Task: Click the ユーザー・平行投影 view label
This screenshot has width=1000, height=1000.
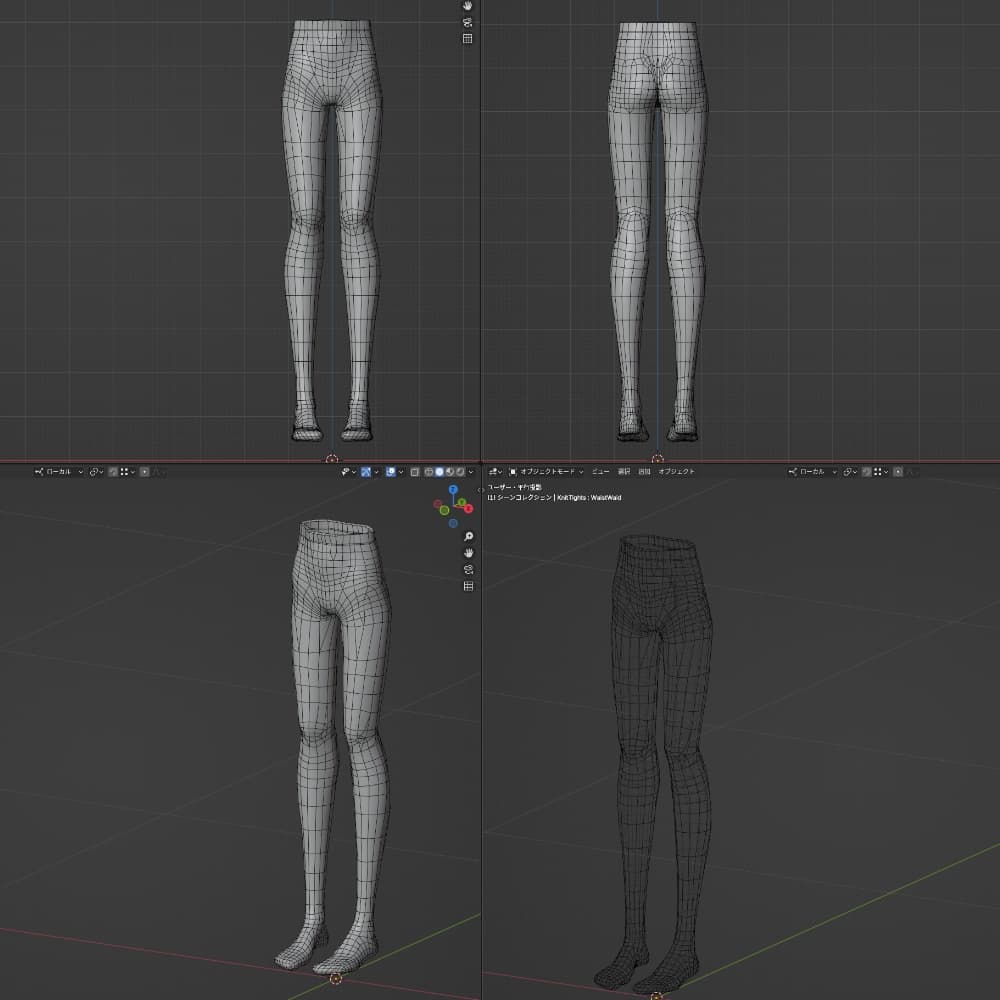Action: [x=514, y=488]
